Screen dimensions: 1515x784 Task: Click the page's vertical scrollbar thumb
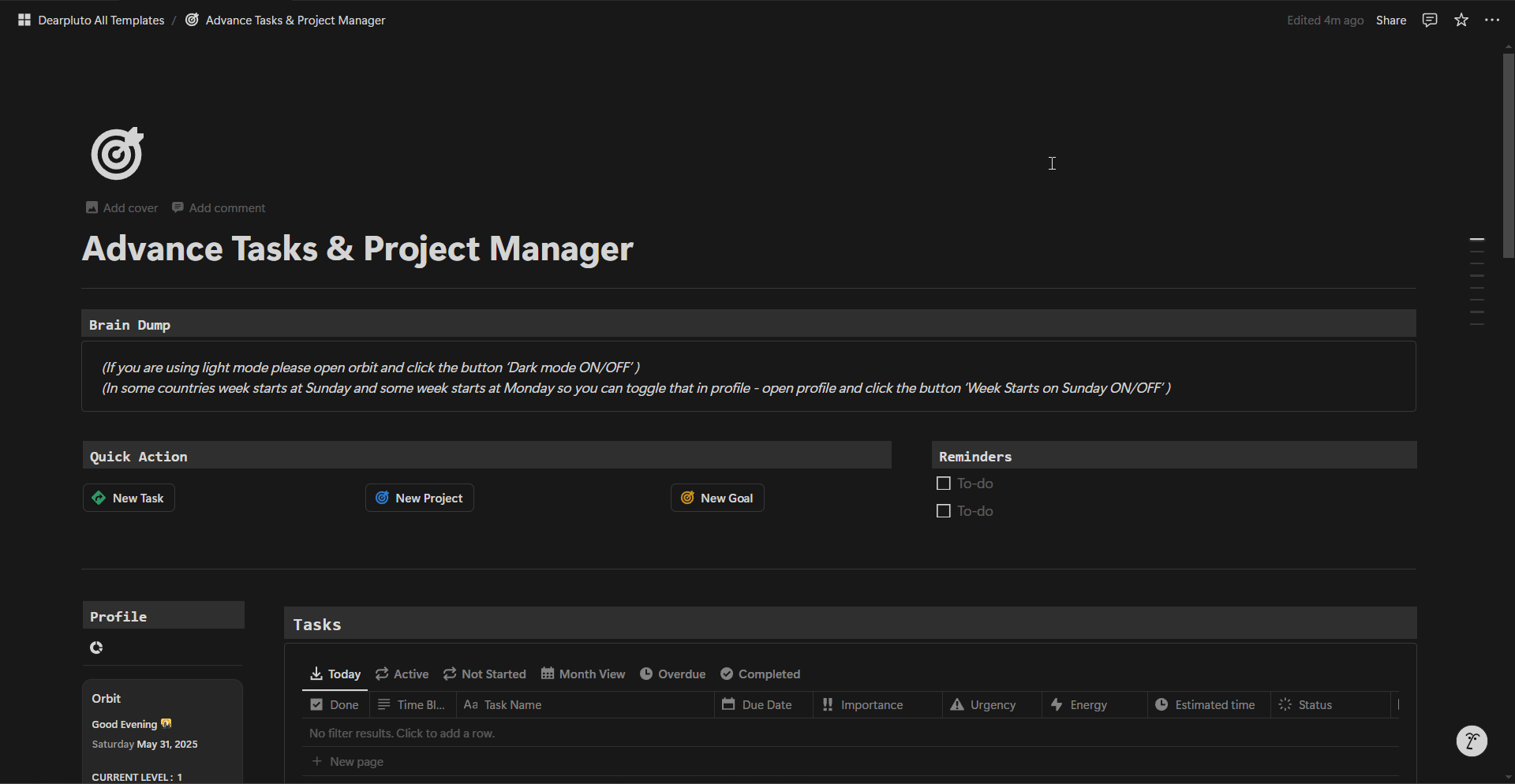(x=1508, y=155)
